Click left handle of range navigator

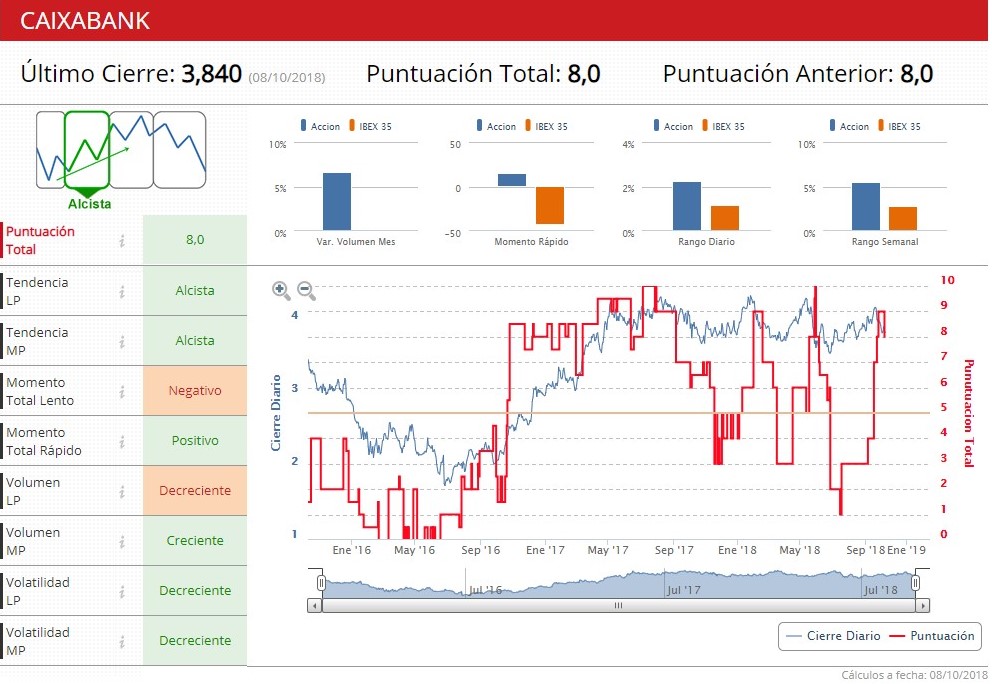pyautogui.click(x=321, y=583)
